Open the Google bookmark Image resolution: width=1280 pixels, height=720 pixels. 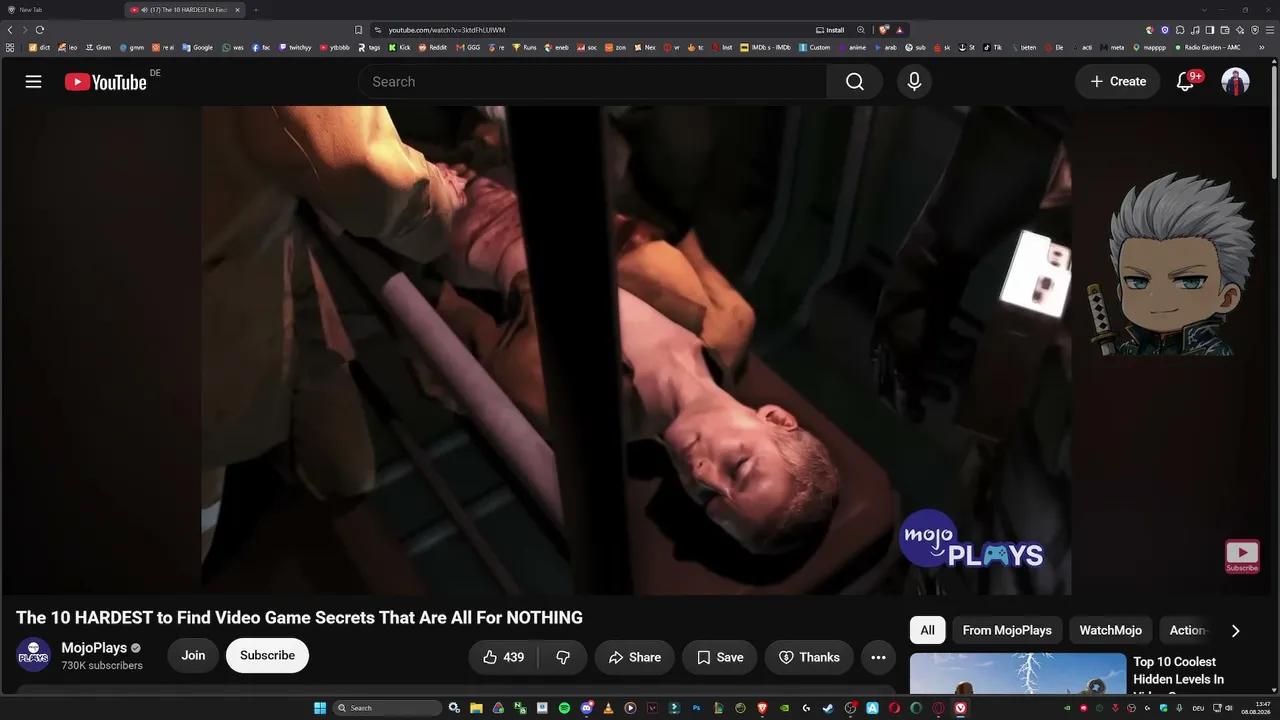pyautogui.click(x=197, y=47)
